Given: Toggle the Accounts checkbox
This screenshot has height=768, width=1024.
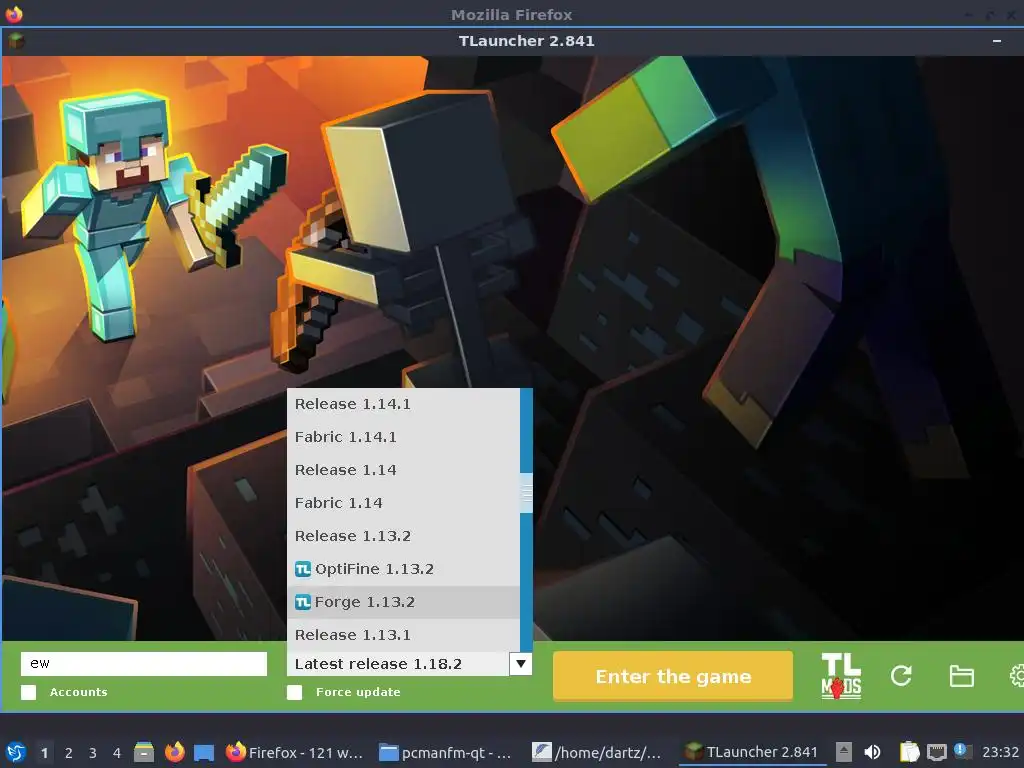Looking at the screenshot, I should [29, 692].
